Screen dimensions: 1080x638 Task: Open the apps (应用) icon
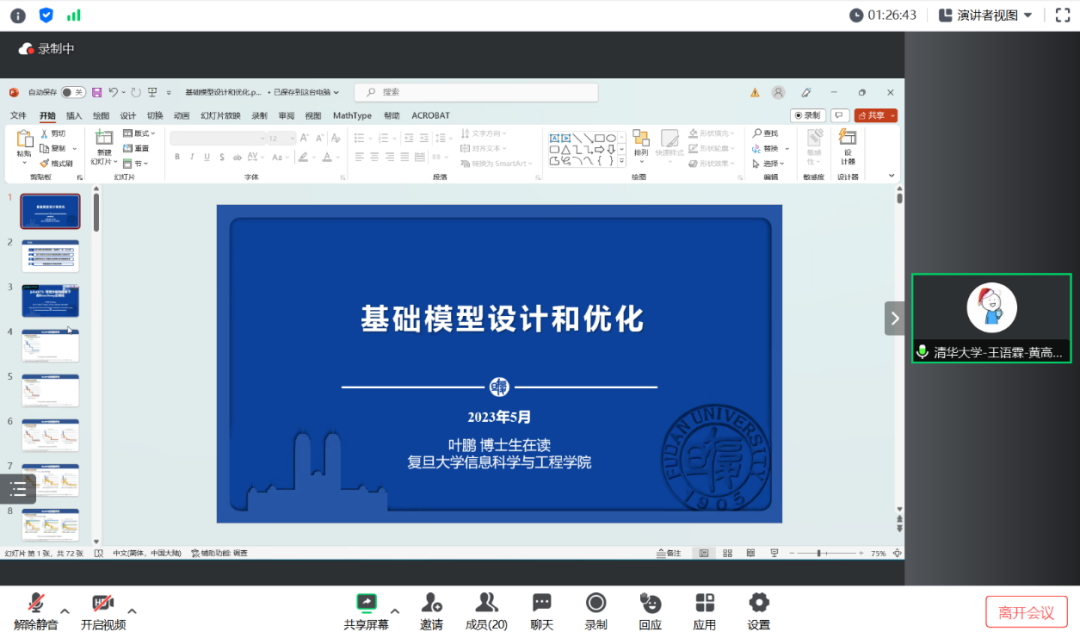coord(705,604)
